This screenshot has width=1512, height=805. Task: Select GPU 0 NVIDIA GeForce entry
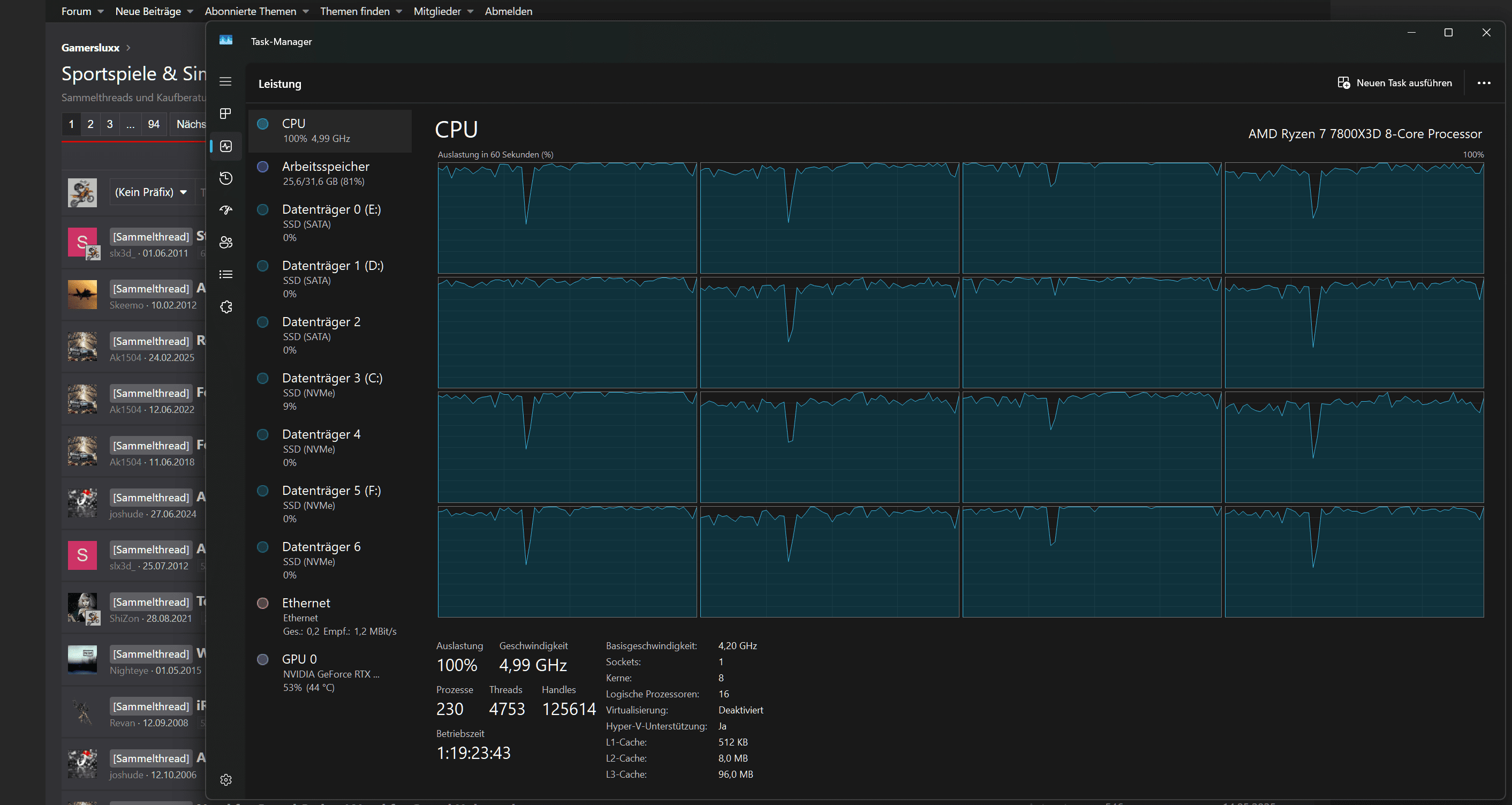pos(330,672)
